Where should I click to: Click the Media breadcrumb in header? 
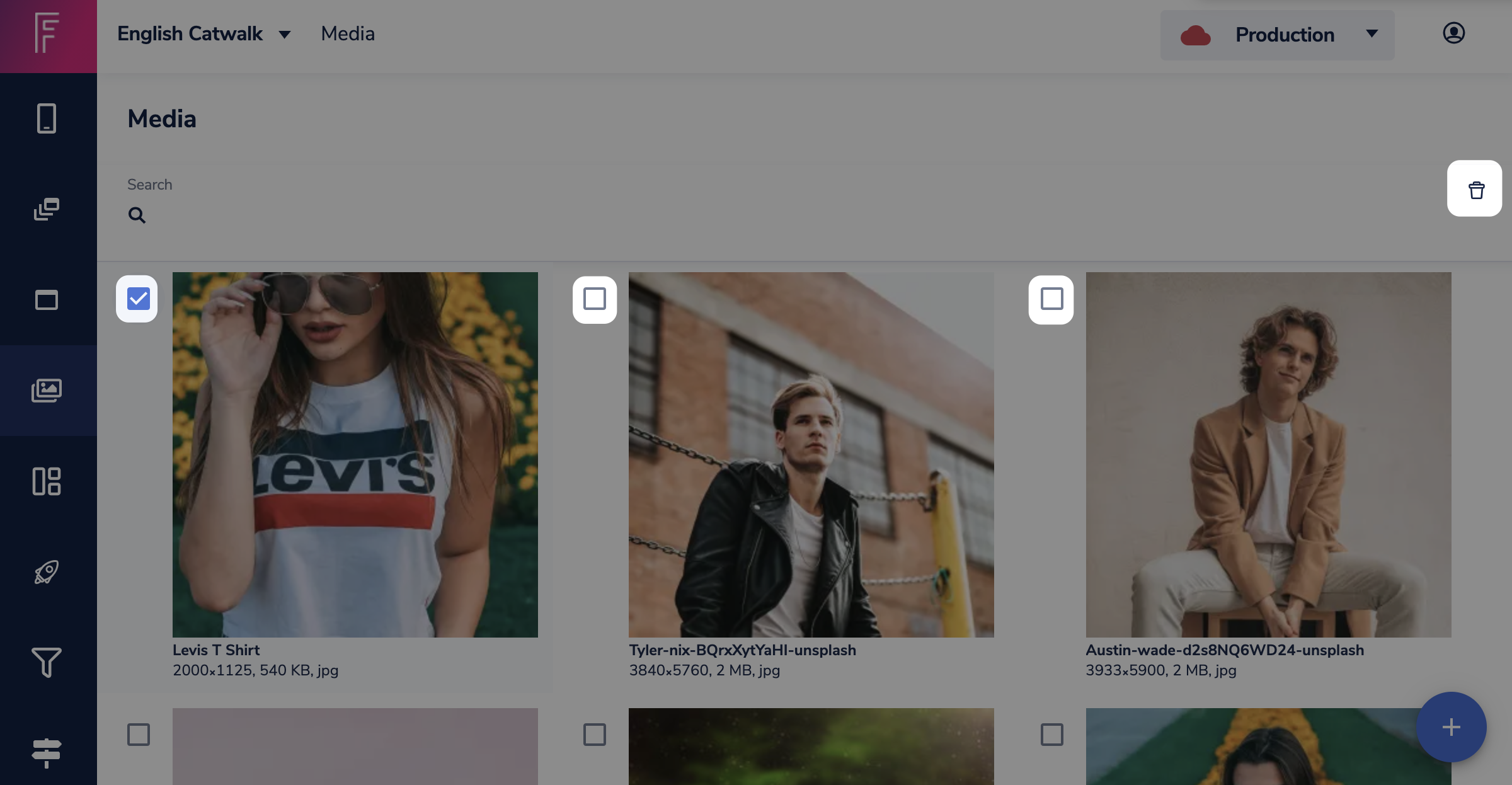pyautogui.click(x=348, y=34)
